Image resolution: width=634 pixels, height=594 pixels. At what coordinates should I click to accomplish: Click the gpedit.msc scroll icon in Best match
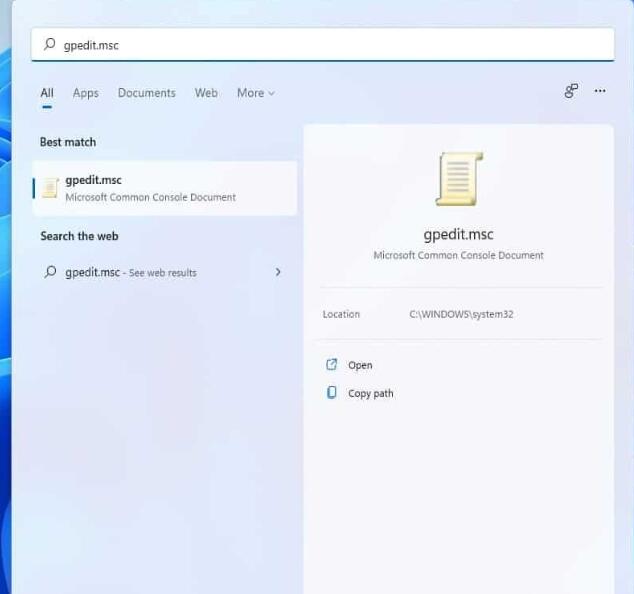point(50,188)
